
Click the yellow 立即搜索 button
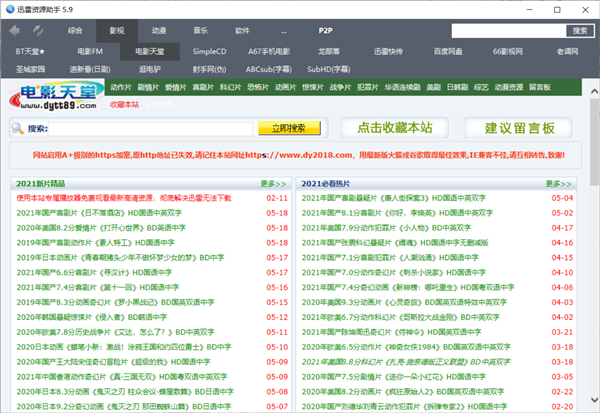(x=289, y=128)
